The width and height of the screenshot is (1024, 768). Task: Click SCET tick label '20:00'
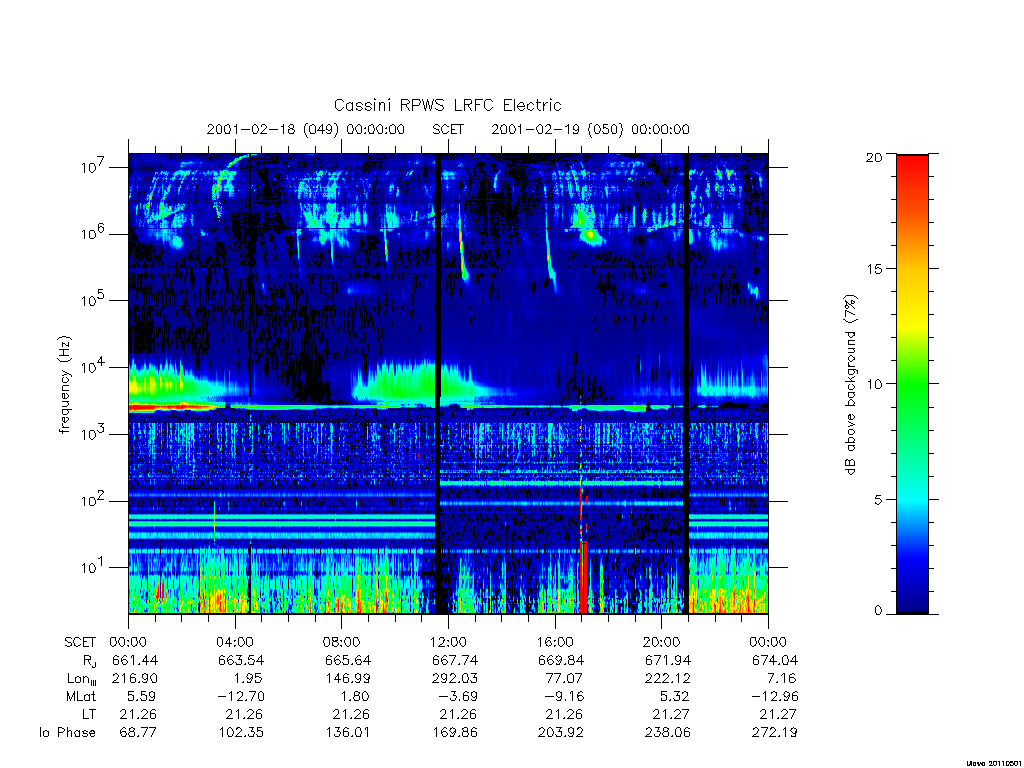point(662,642)
